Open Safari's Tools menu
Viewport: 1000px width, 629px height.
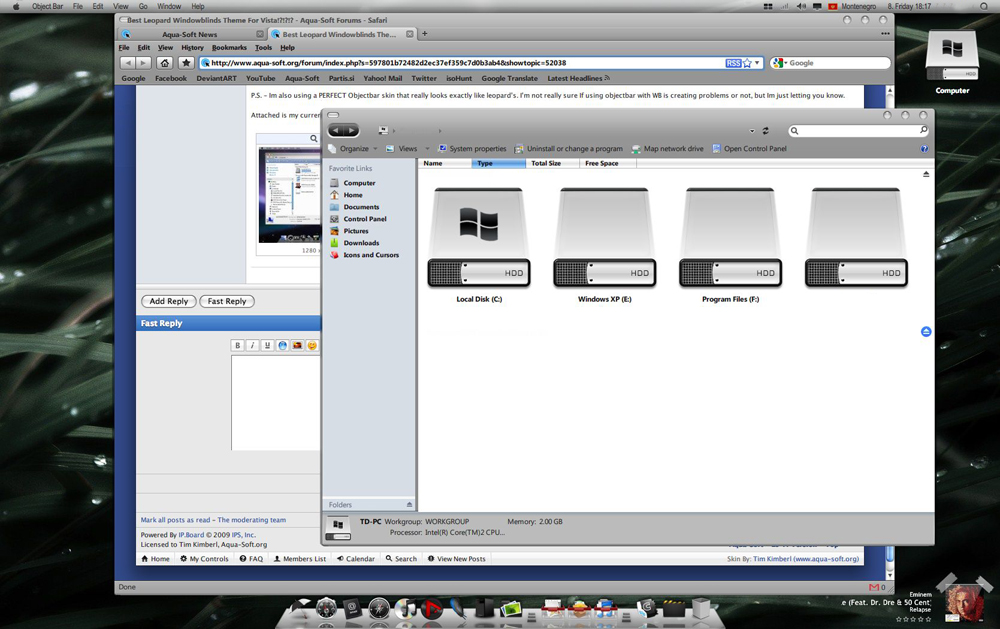(263, 48)
